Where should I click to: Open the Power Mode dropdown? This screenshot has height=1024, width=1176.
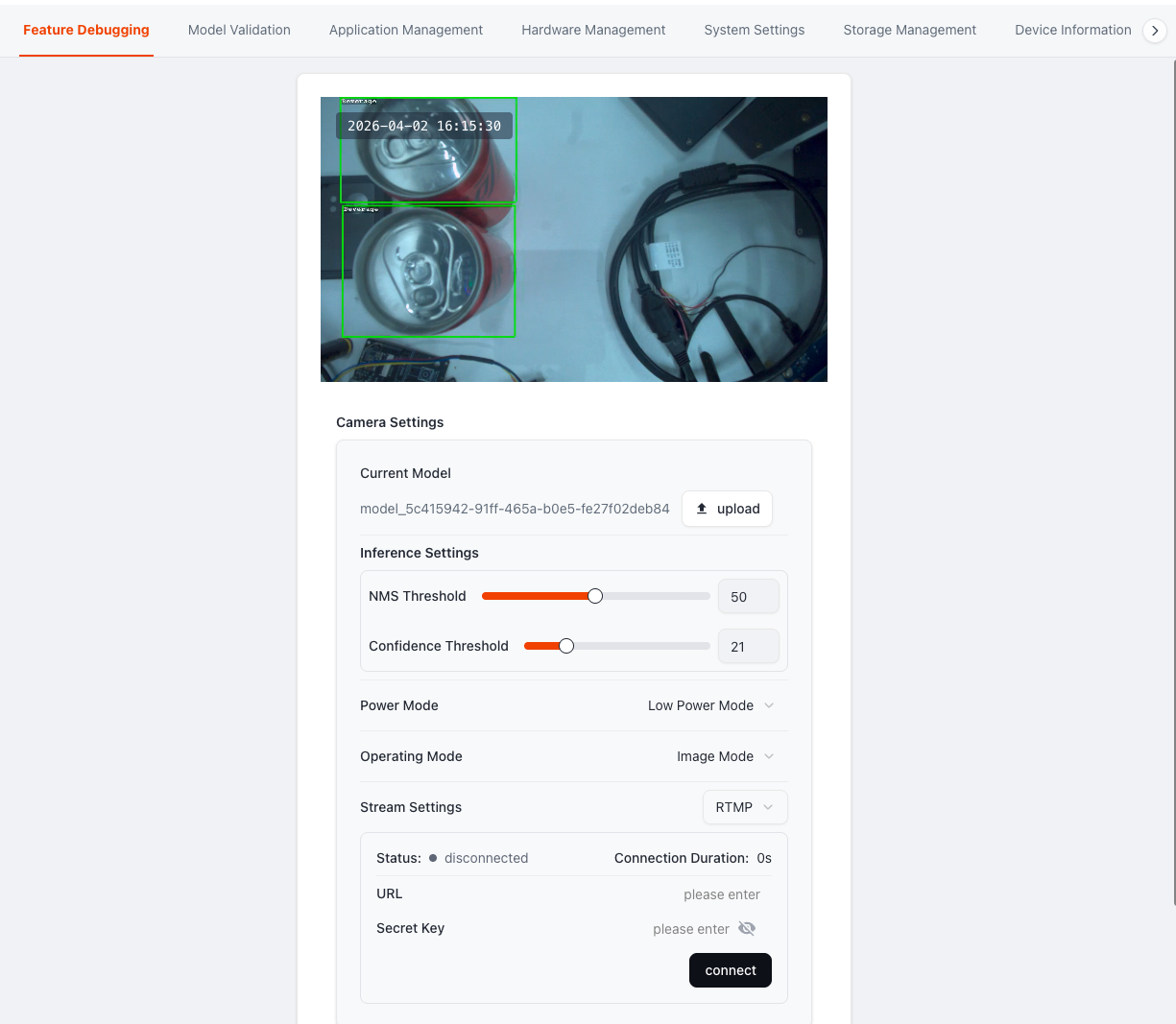pos(710,705)
